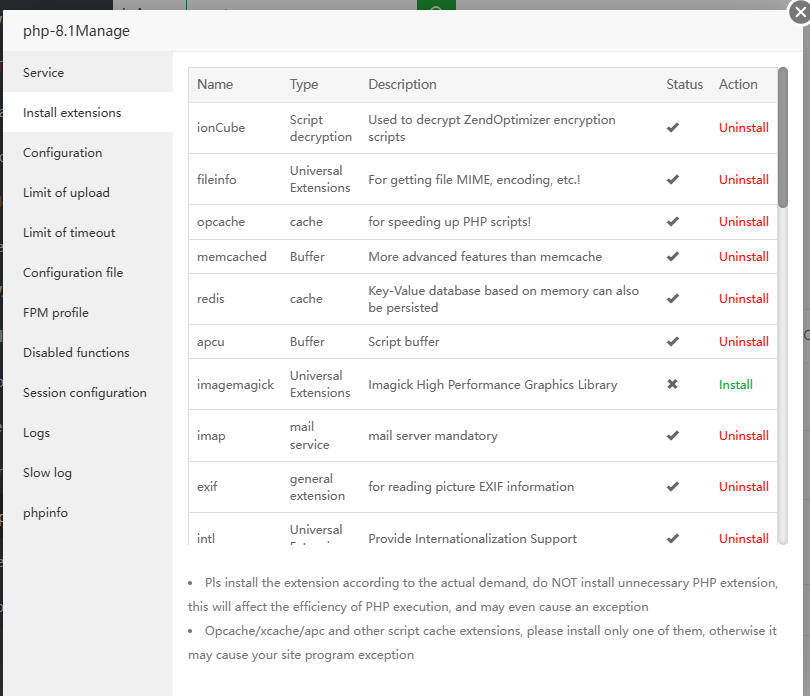
Task: Toggle the memcached extension status mark
Action: point(672,256)
